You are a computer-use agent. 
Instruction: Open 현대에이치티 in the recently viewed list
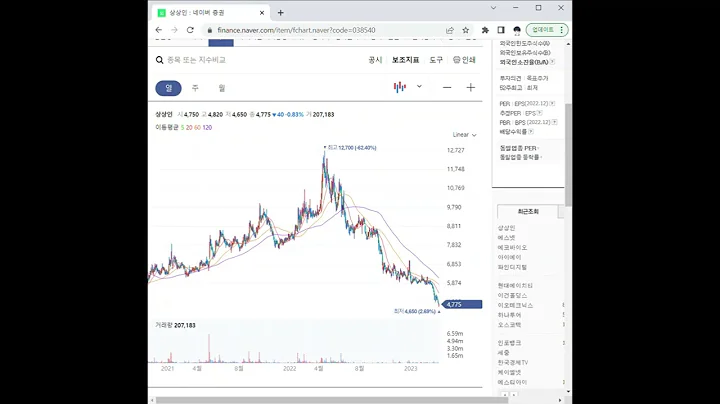tap(515, 286)
